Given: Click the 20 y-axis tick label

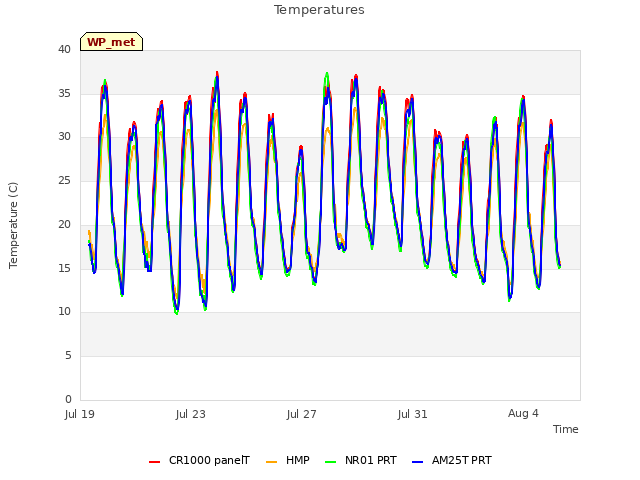Looking at the screenshot, I should pyautogui.click(x=64, y=224).
